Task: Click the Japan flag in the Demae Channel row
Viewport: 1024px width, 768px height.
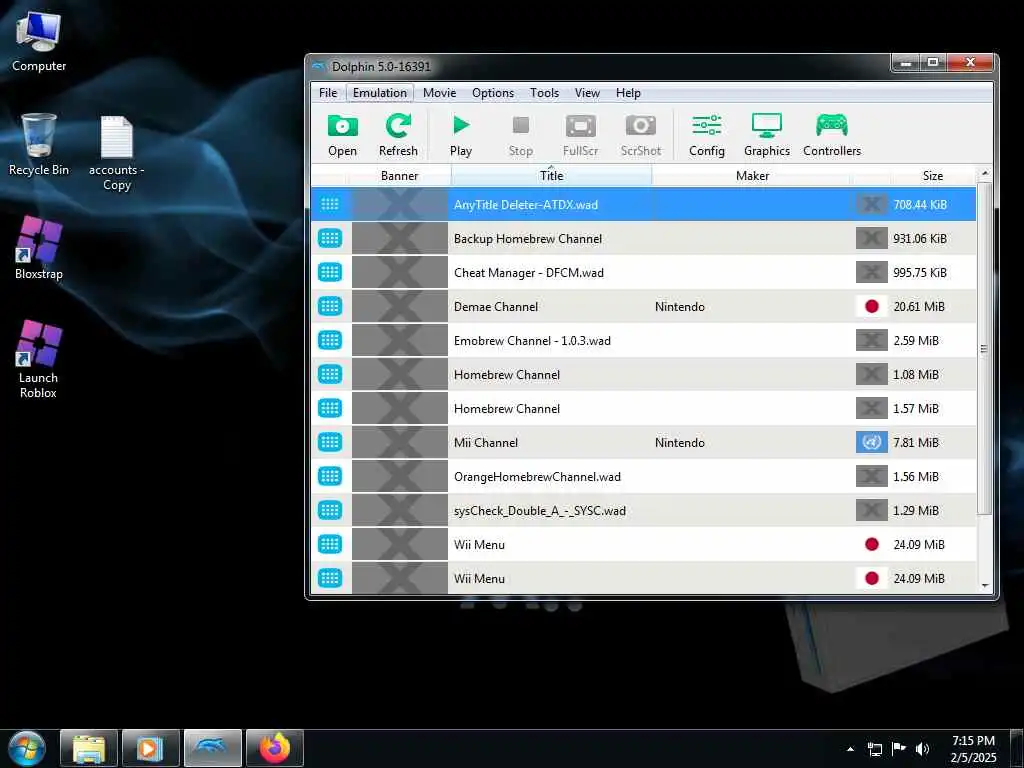Action: (871, 306)
